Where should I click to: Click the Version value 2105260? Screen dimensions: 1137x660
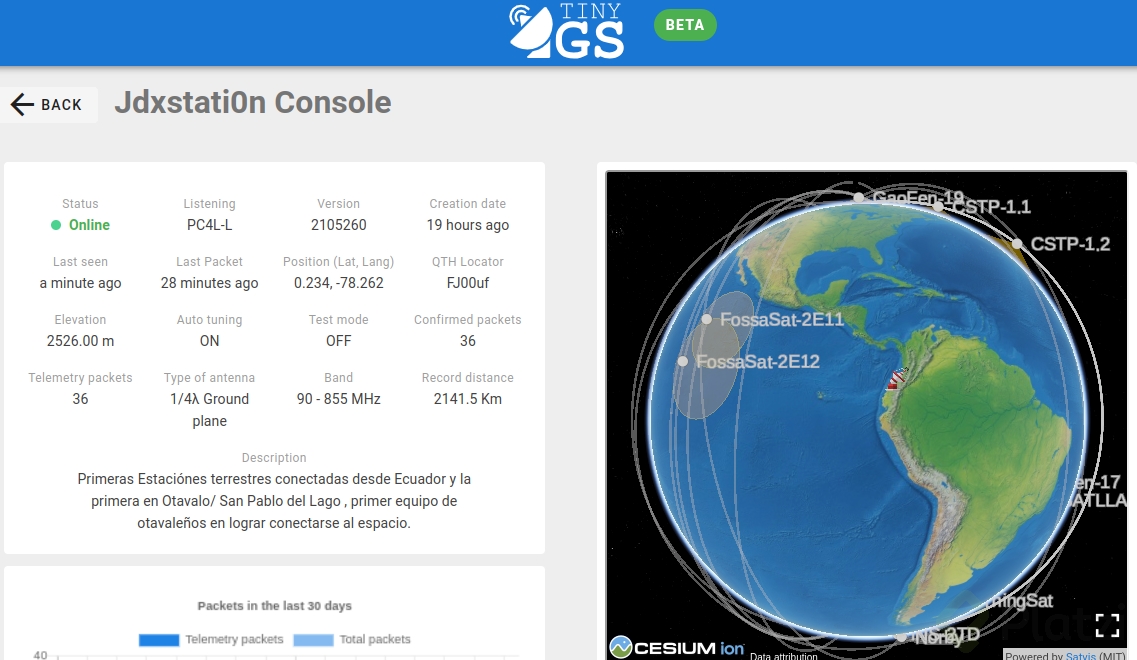pos(339,225)
